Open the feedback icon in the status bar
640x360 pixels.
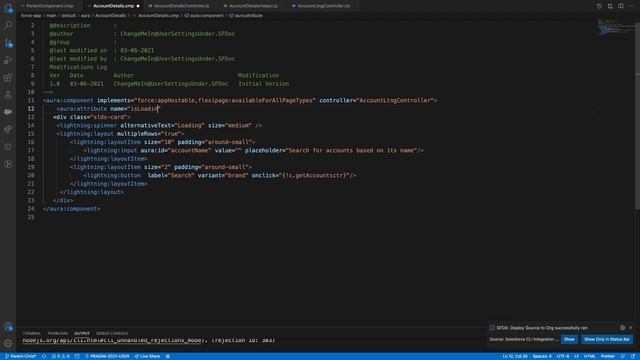pyautogui.click(x=623, y=356)
